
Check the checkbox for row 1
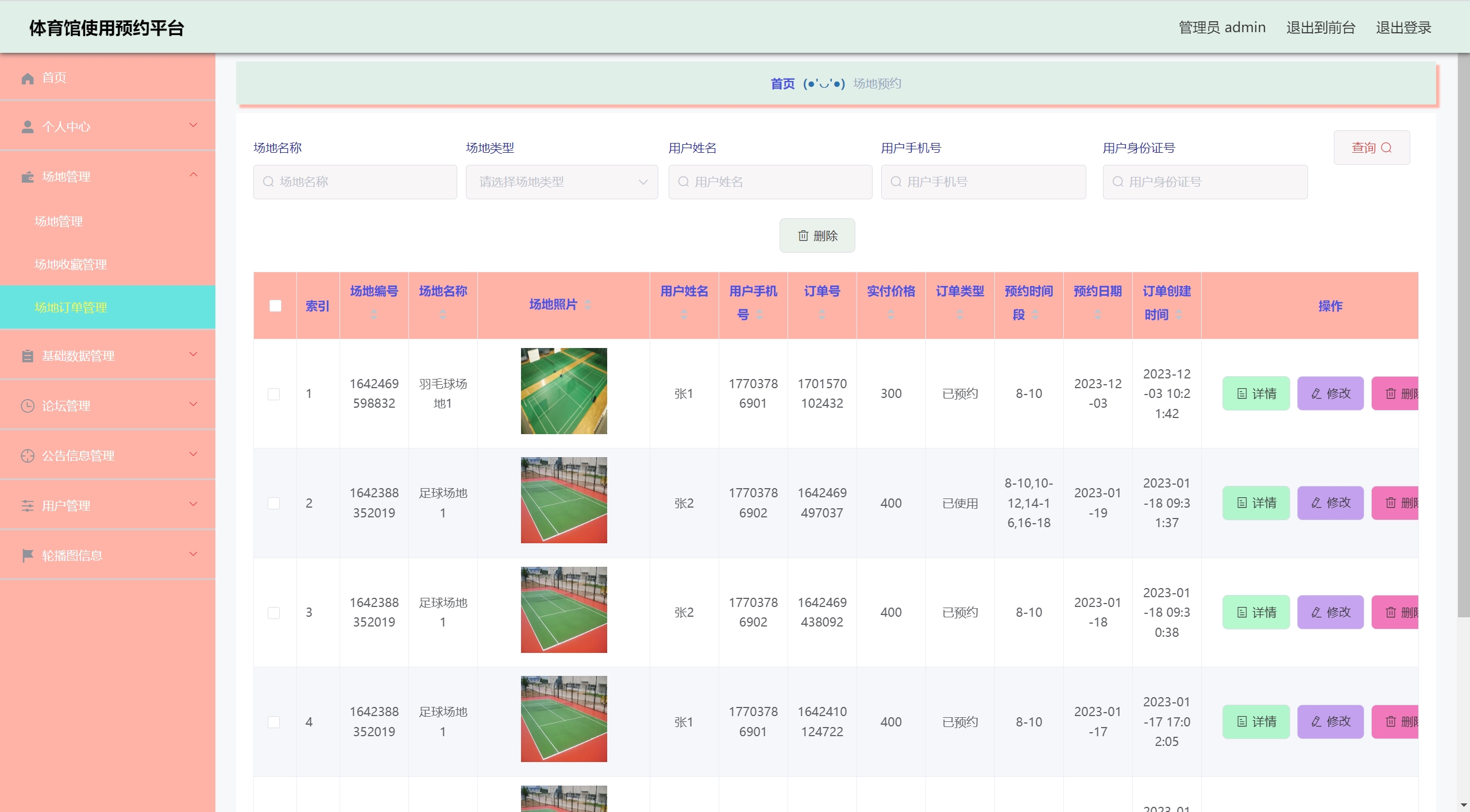pyautogui.click(x=274, y=394)
